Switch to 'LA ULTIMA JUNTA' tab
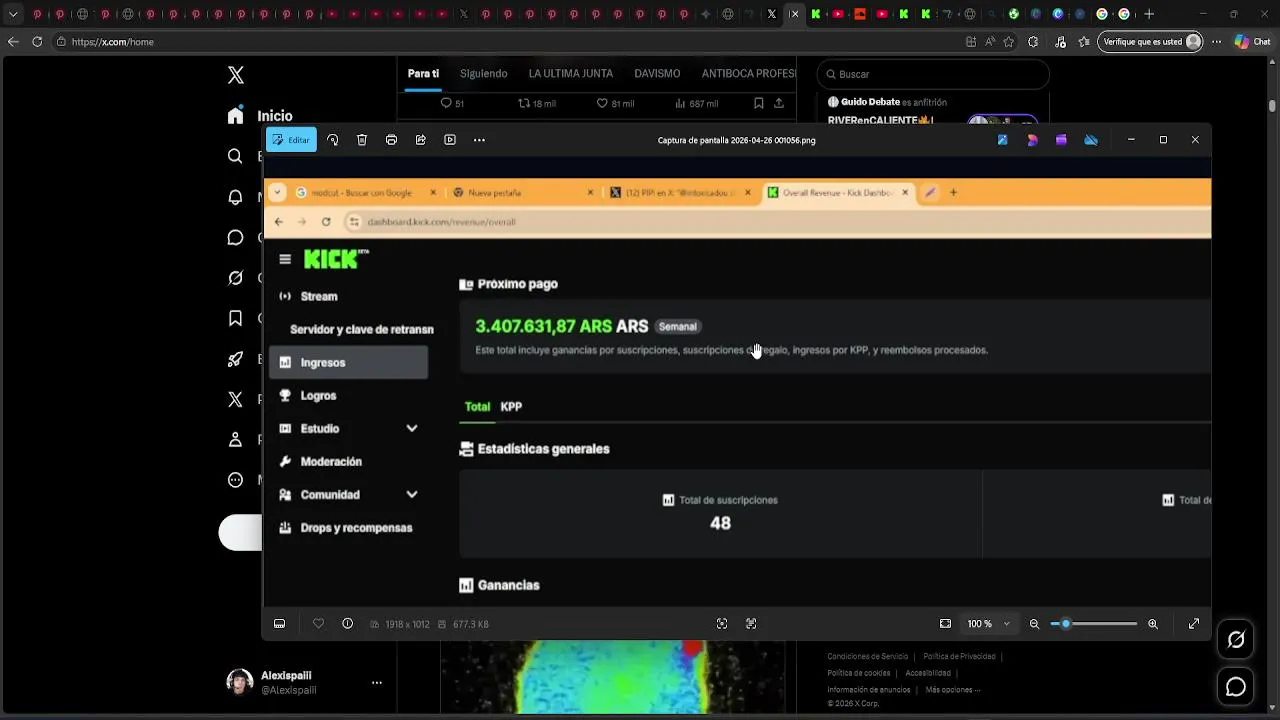Image resolution: width=1280 pixels, height=720 pixels. click(x=571, y=74)
